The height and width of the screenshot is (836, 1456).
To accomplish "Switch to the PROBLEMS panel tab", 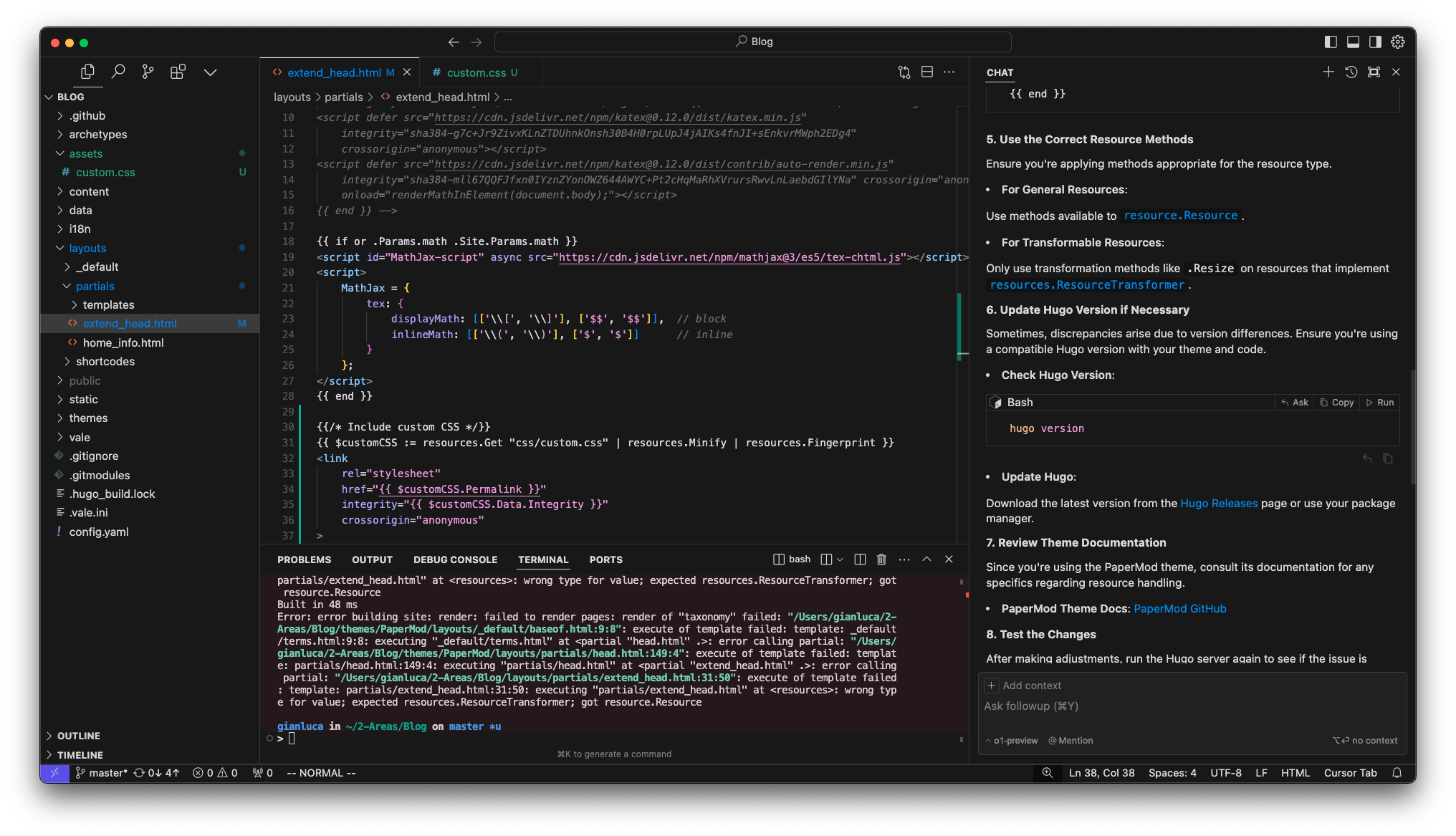I will click(x=304, y=559).
